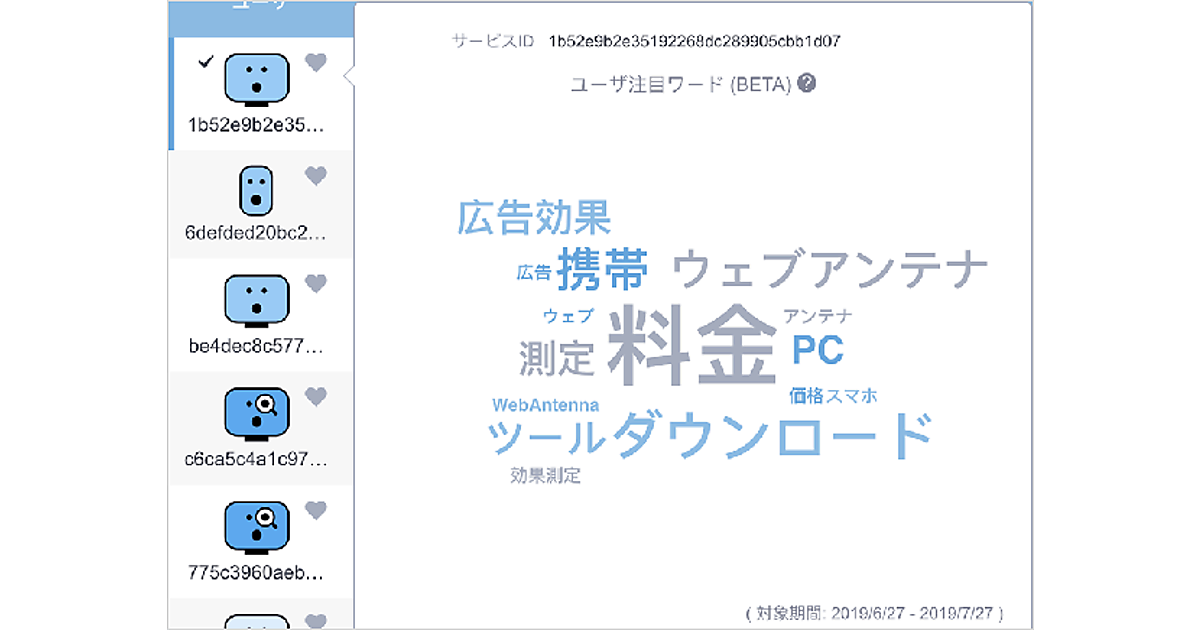Click the user ID text c6ca5c4a1c97...
This screenshot has width=1200, height=630.
[256, 460]
